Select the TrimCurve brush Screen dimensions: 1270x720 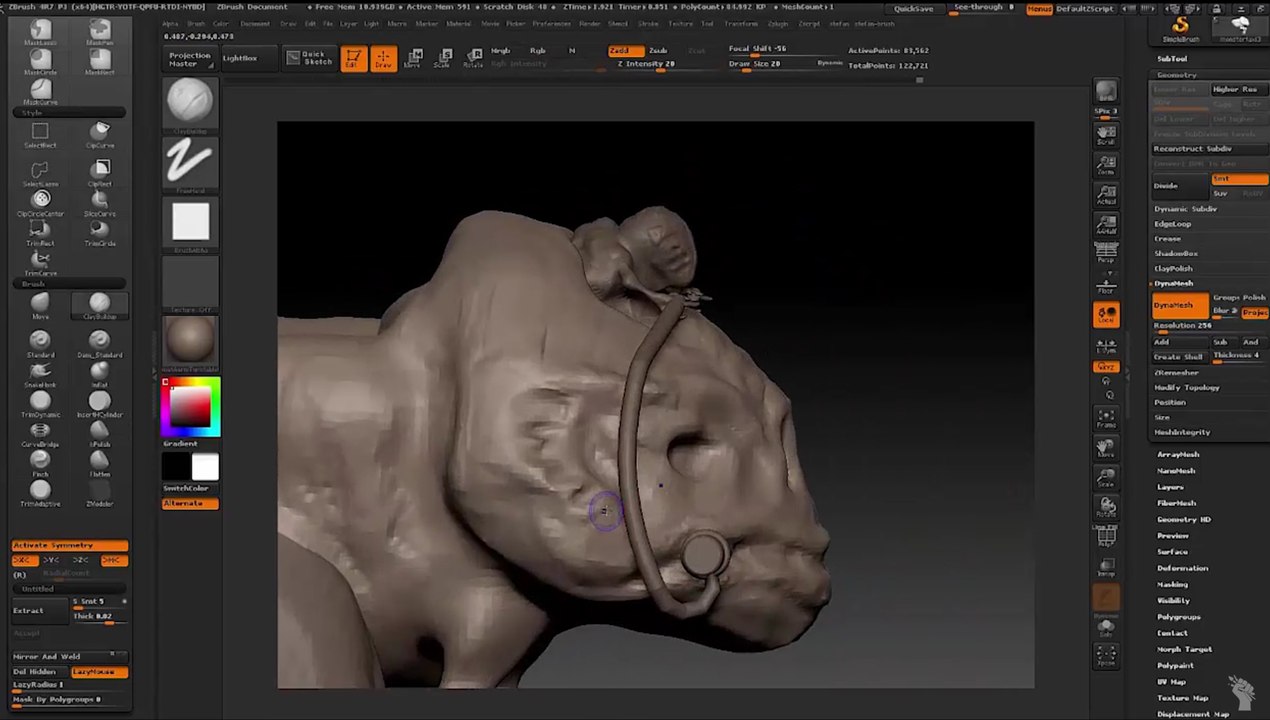click(x=40, y=262)
